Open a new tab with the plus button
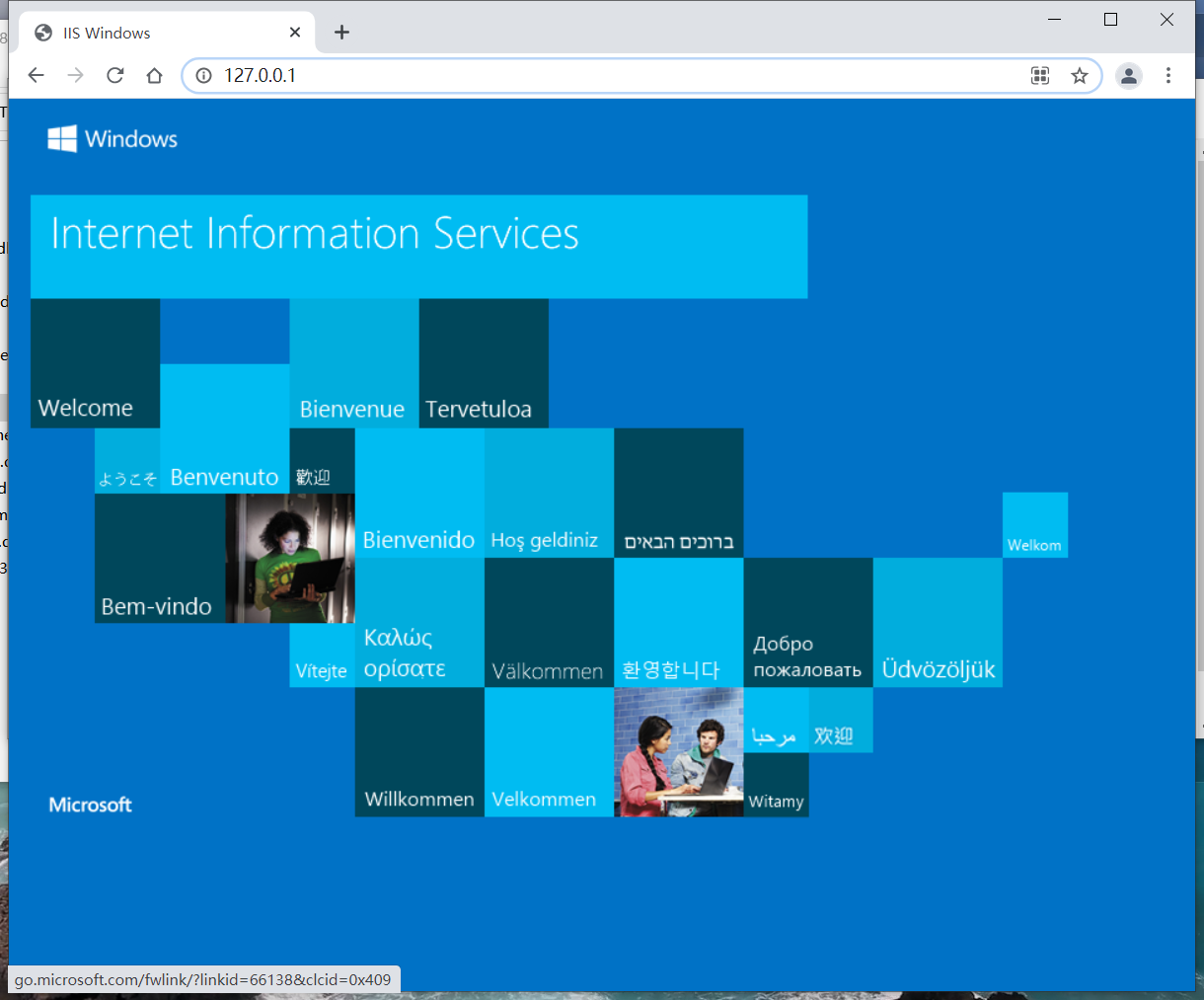 tap(341, 33)
